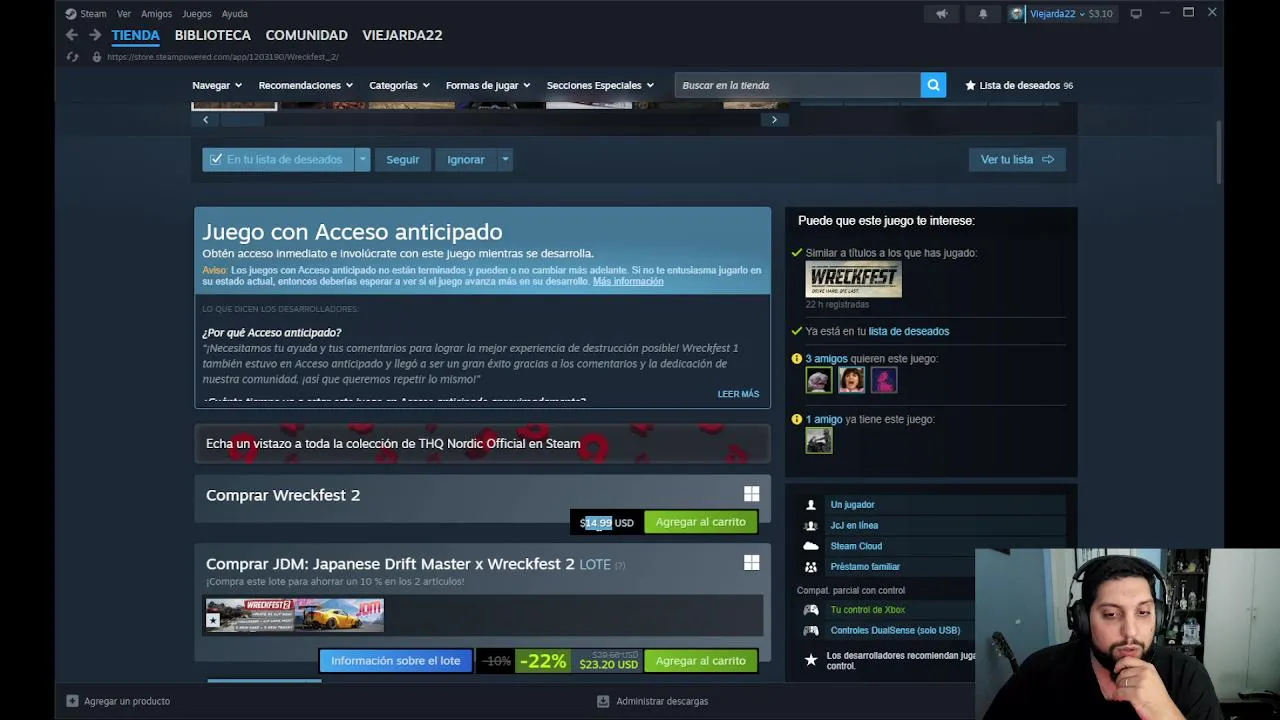Add Wreckfest 2 to cart

tap(700, 522)
